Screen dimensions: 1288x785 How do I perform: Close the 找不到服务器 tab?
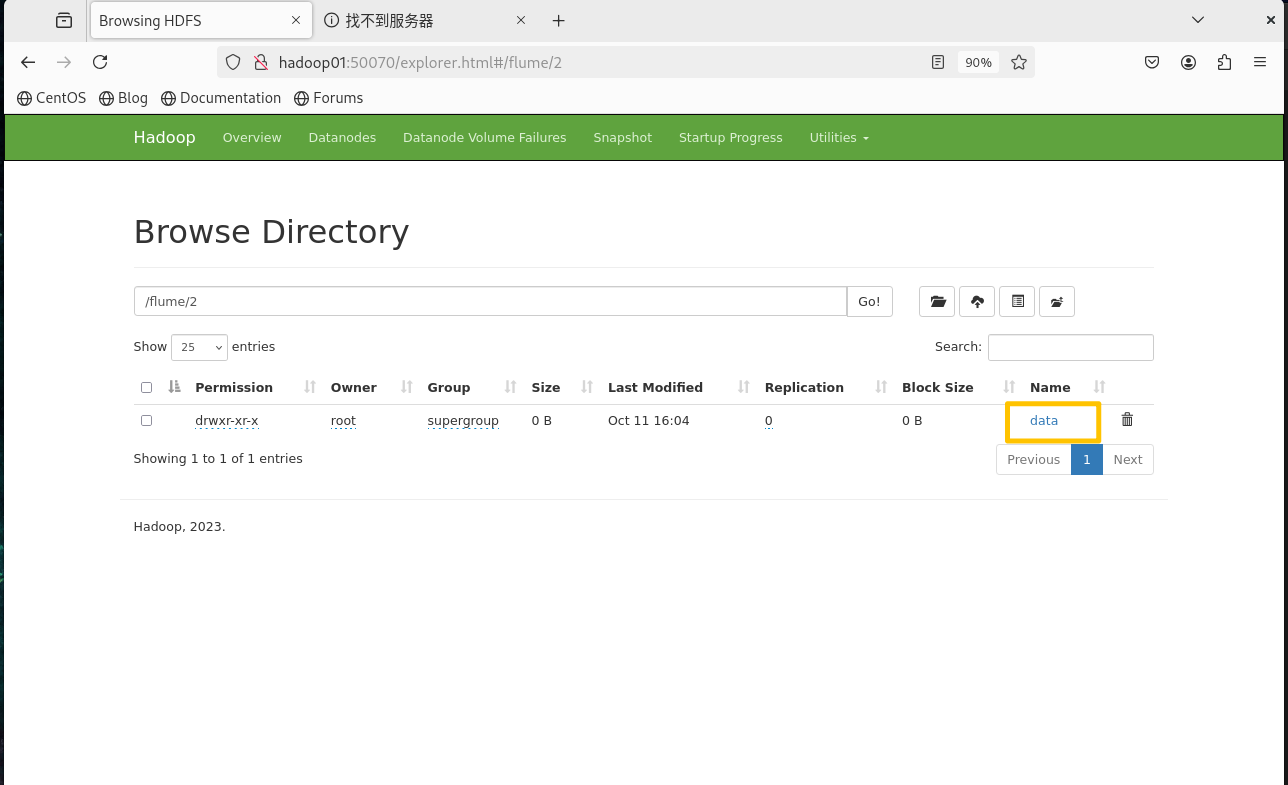tap(521, 20)
